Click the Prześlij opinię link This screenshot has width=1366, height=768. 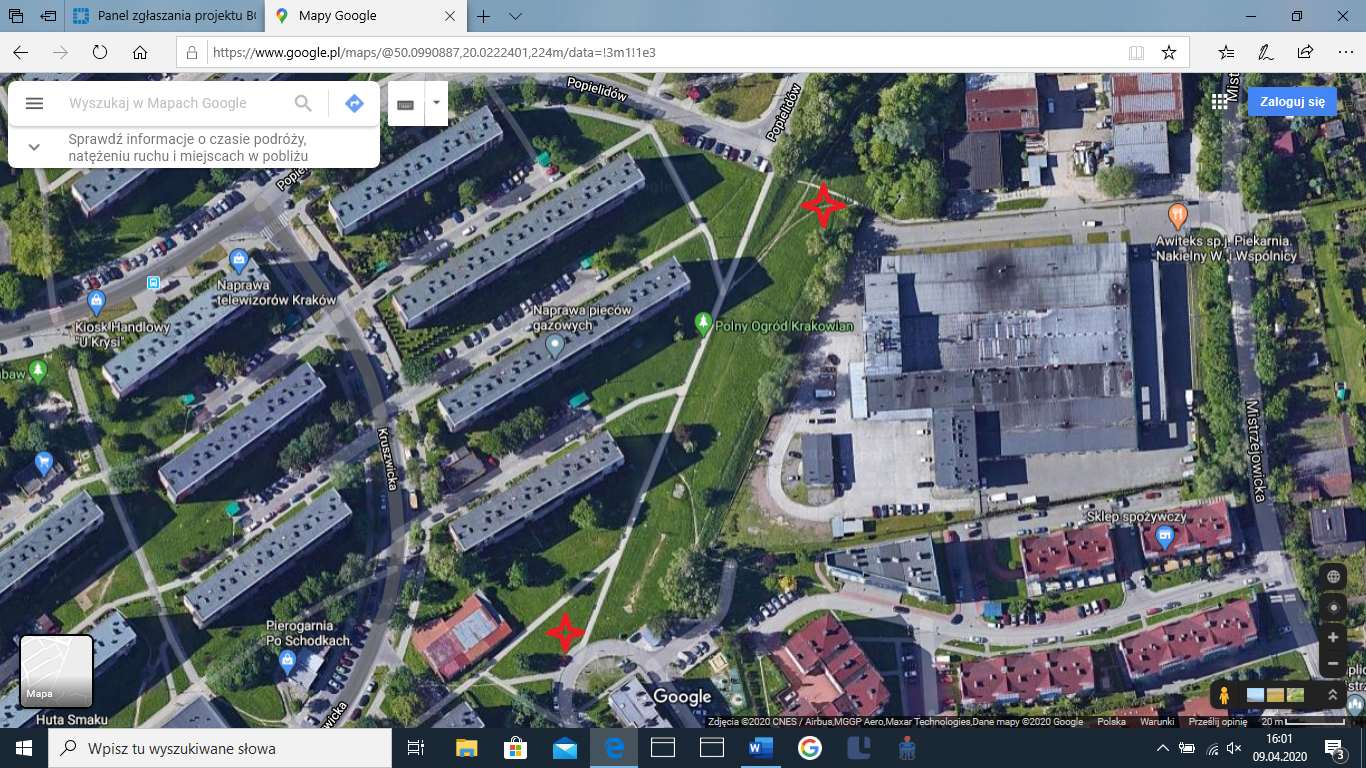(x=1217, y=722)
